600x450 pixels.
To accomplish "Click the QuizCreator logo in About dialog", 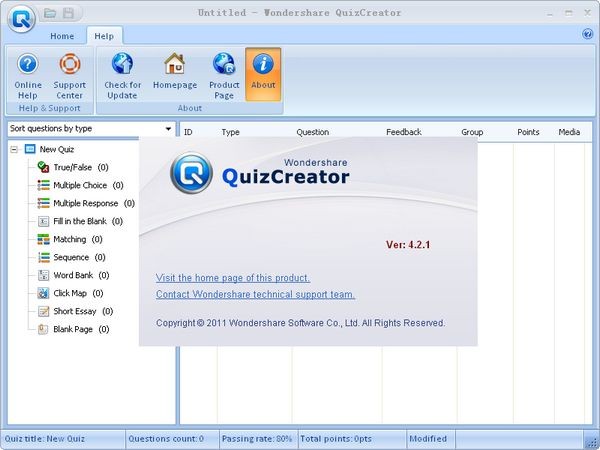I will click(x=191, y=173).
